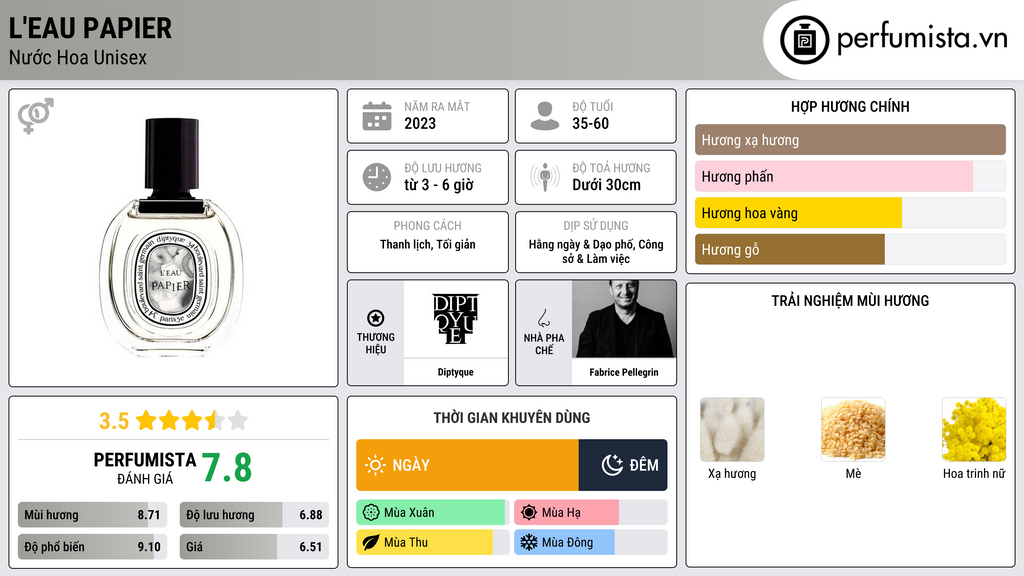Click the 3.5 rating number
Image resolution: width=1024 pixels, height=576 pixels.
114,421
